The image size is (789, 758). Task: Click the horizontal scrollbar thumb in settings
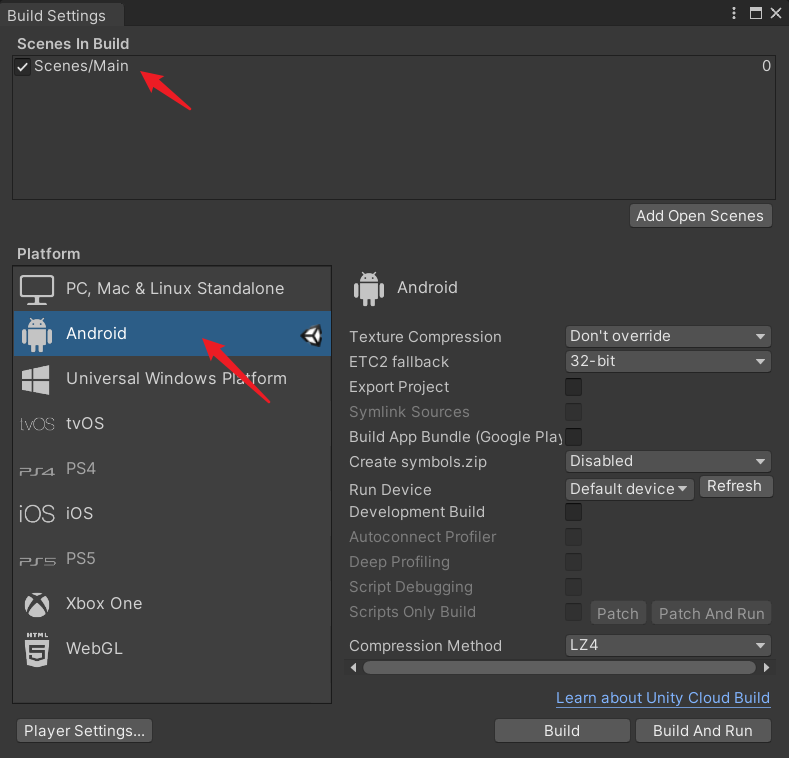559,668
